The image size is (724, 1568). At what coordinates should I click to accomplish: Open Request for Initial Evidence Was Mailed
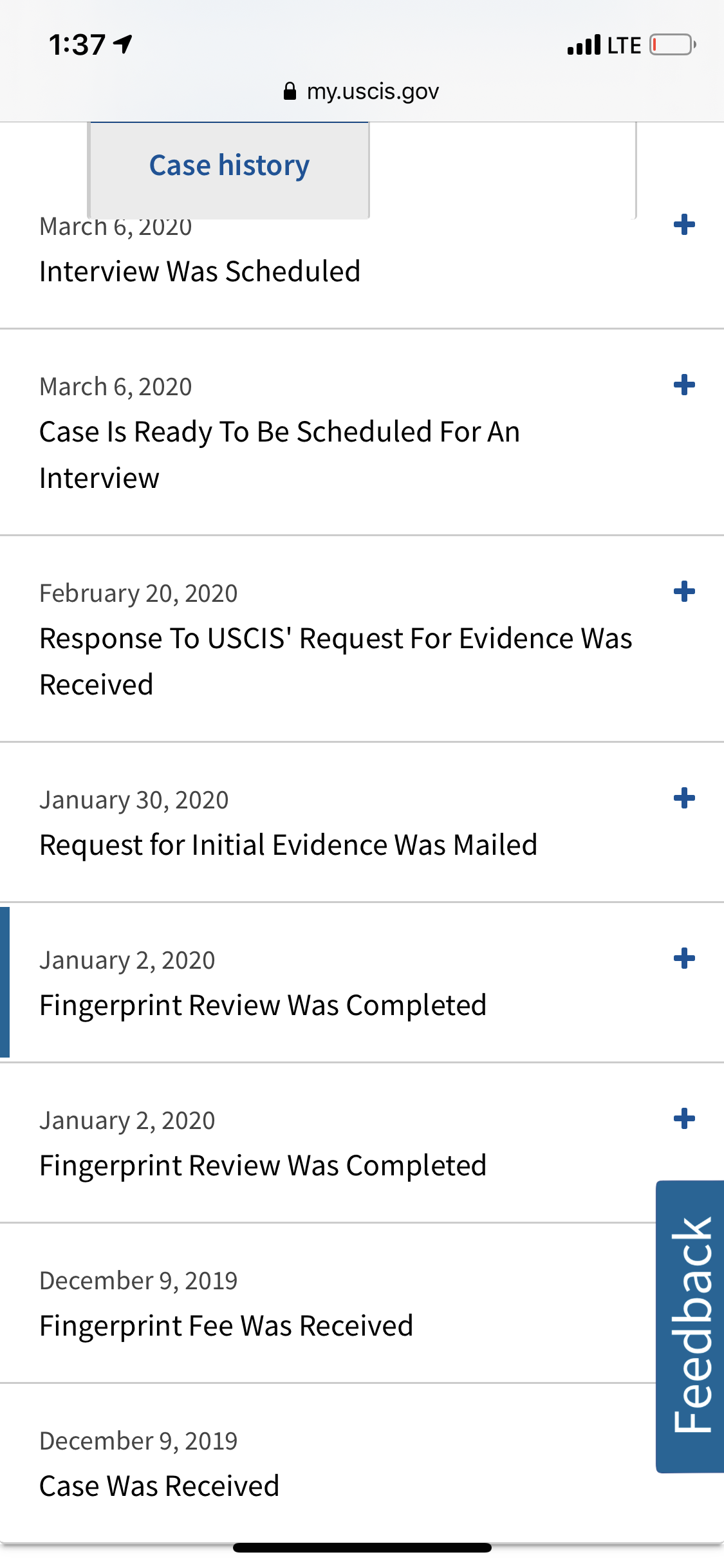(288, 845)
